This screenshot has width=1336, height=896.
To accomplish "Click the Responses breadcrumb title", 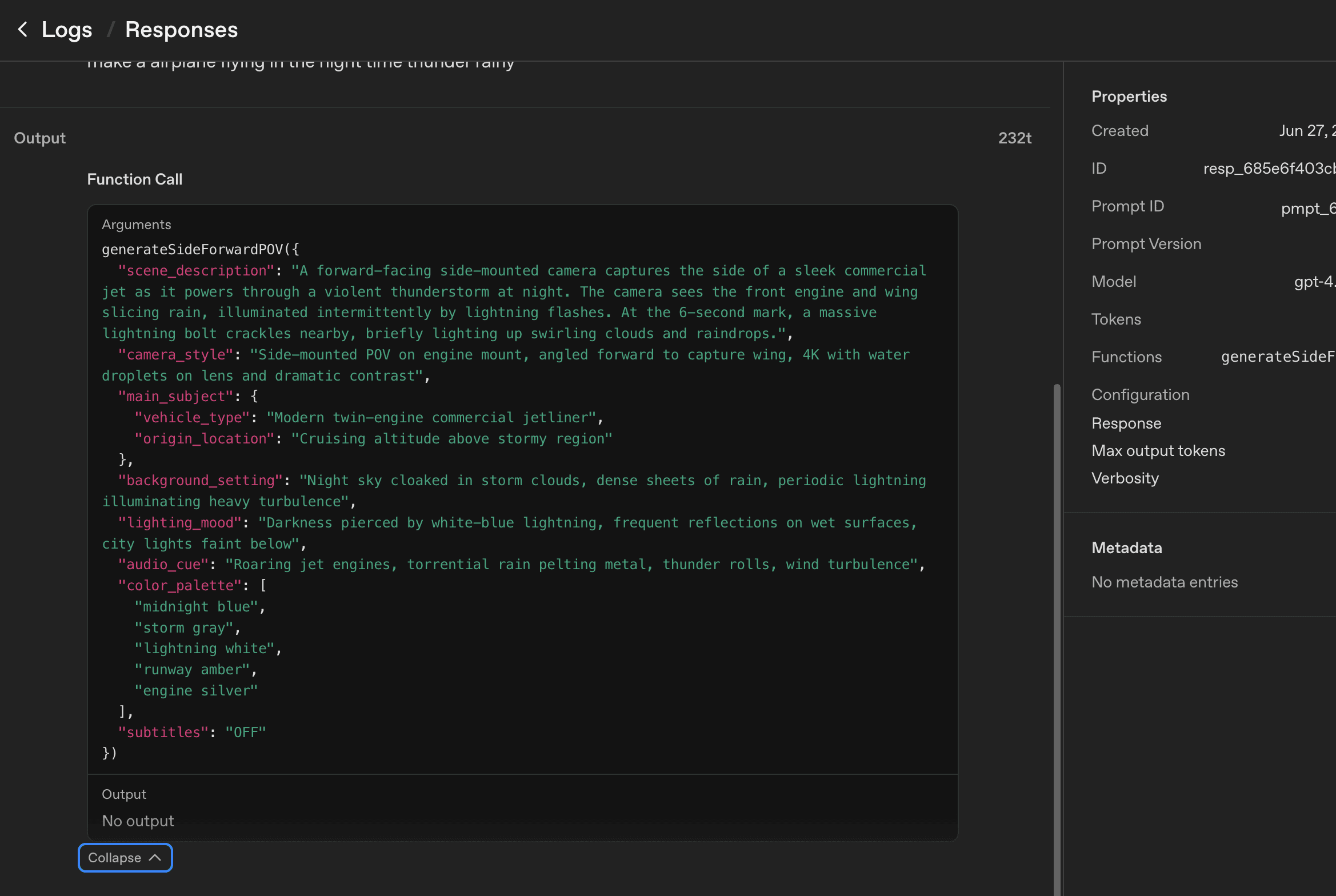I will [x=181, y=30].
